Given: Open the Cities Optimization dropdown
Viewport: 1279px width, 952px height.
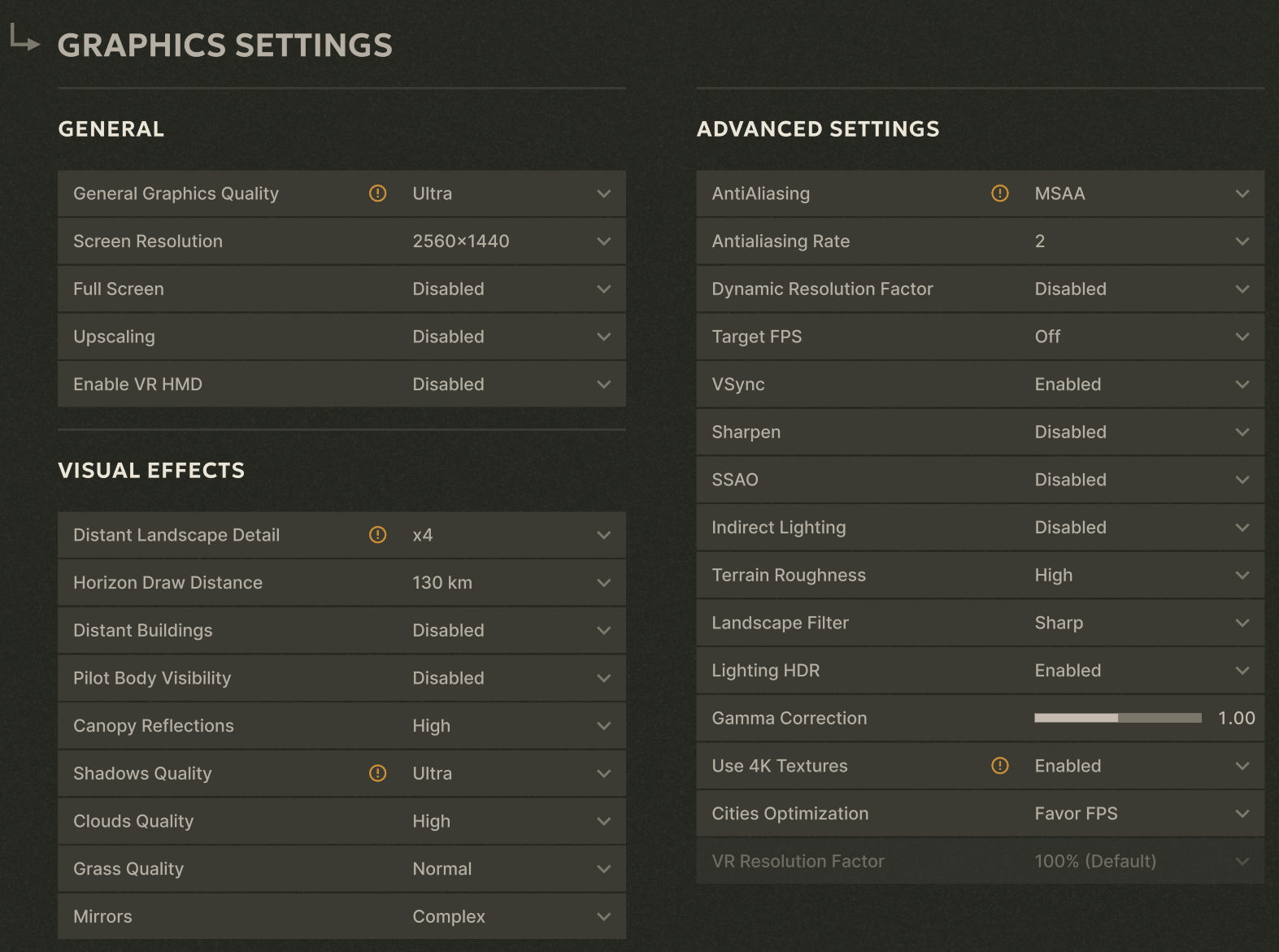Looking at the screenshot, I should 1142,814.
